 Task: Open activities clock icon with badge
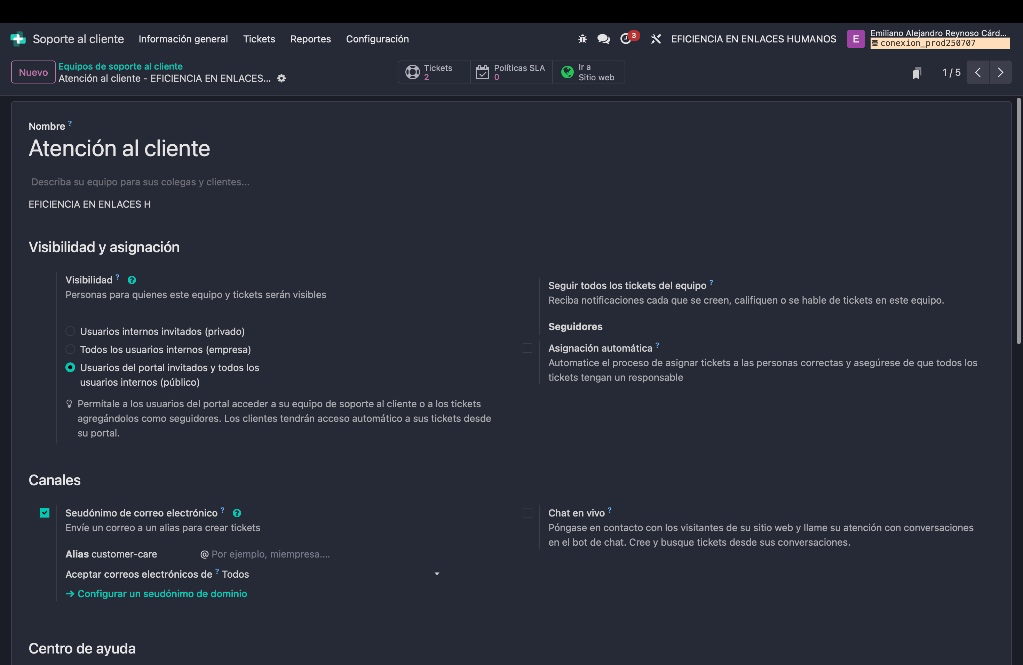tap(627, 39)
